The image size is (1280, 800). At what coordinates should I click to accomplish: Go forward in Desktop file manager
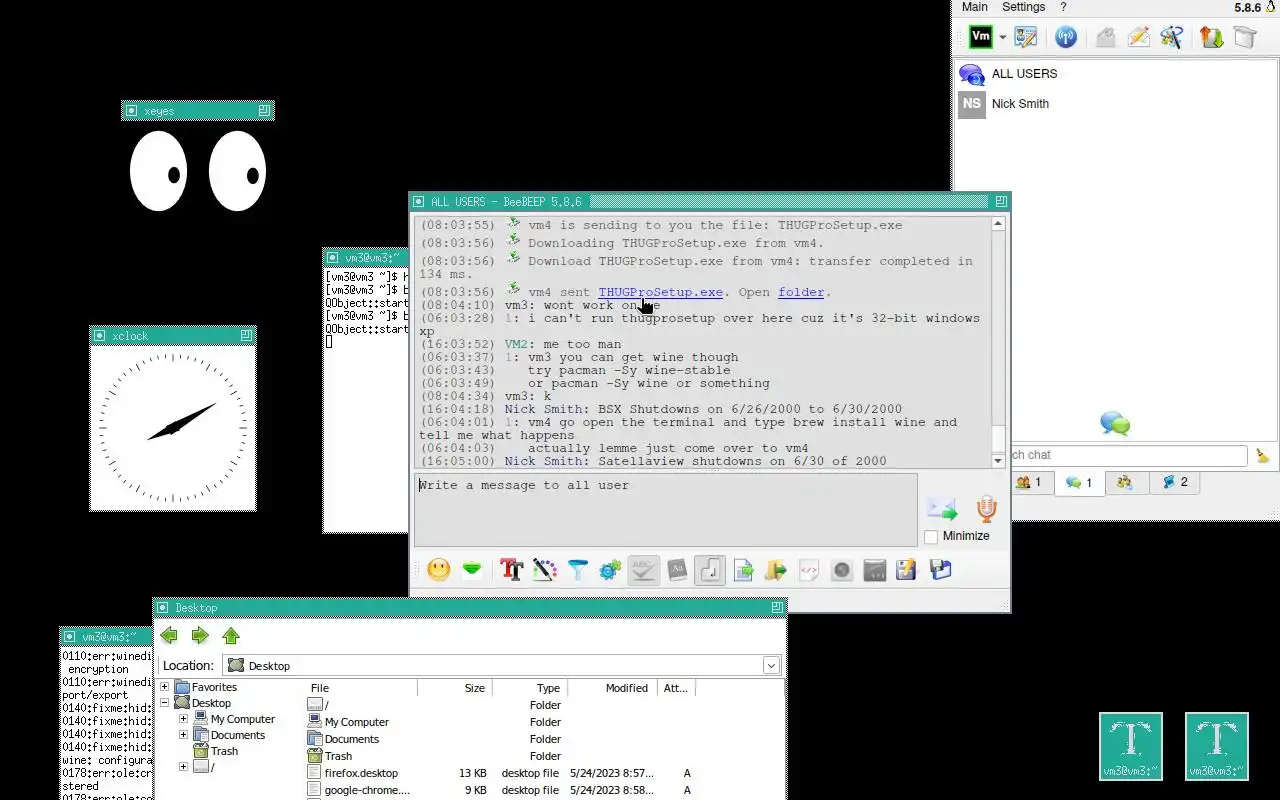pos(200,636)
